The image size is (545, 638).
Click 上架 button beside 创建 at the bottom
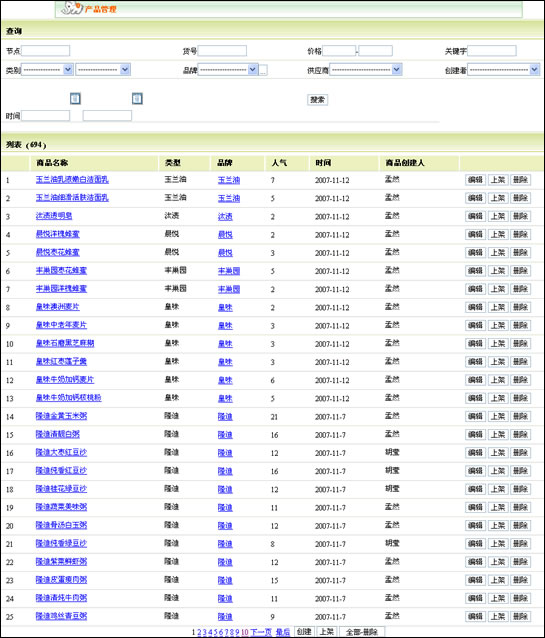326,631
